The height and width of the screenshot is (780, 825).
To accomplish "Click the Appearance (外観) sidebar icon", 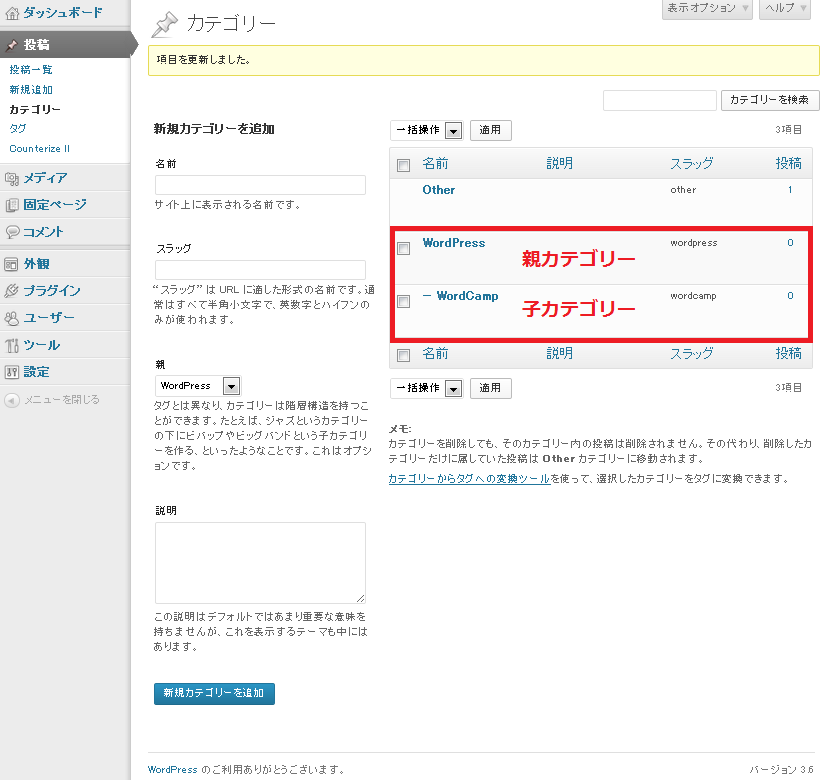I will pyautogui.click(x=12, y=264).
